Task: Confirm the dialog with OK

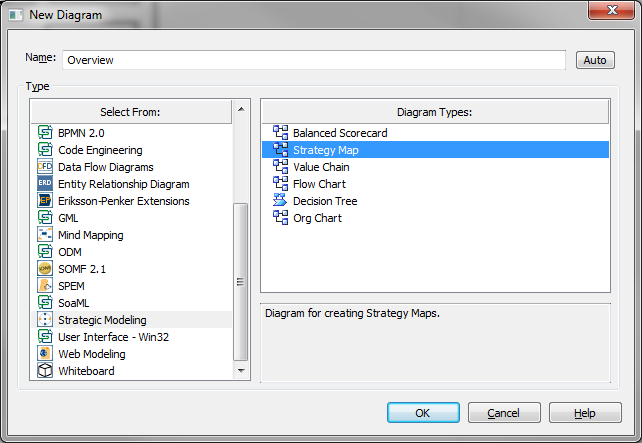Action: 423,413
